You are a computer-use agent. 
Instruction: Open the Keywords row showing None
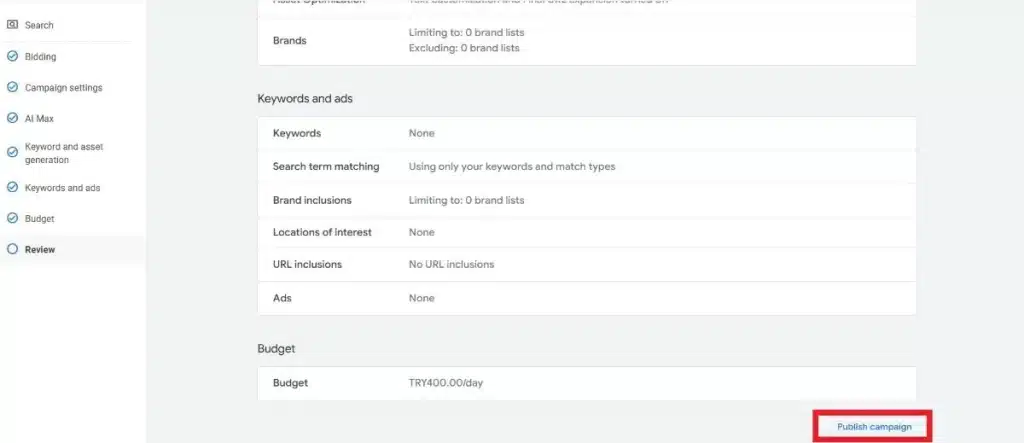pyautogui.click(x=296, y=133)
